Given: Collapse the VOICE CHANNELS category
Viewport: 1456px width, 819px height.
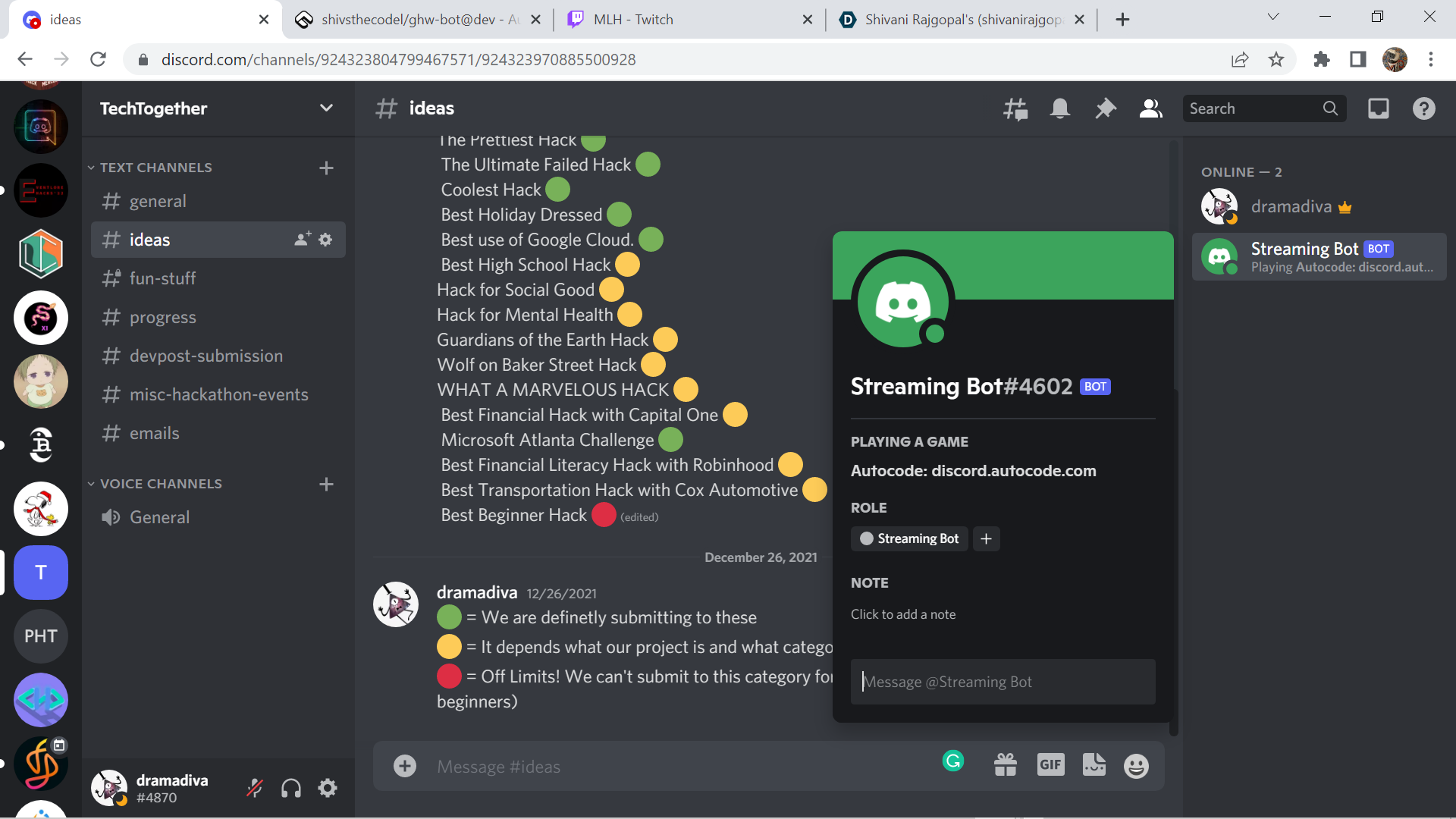Looking at the screenshot, I should pyautogui.click(x=160, y=484).
